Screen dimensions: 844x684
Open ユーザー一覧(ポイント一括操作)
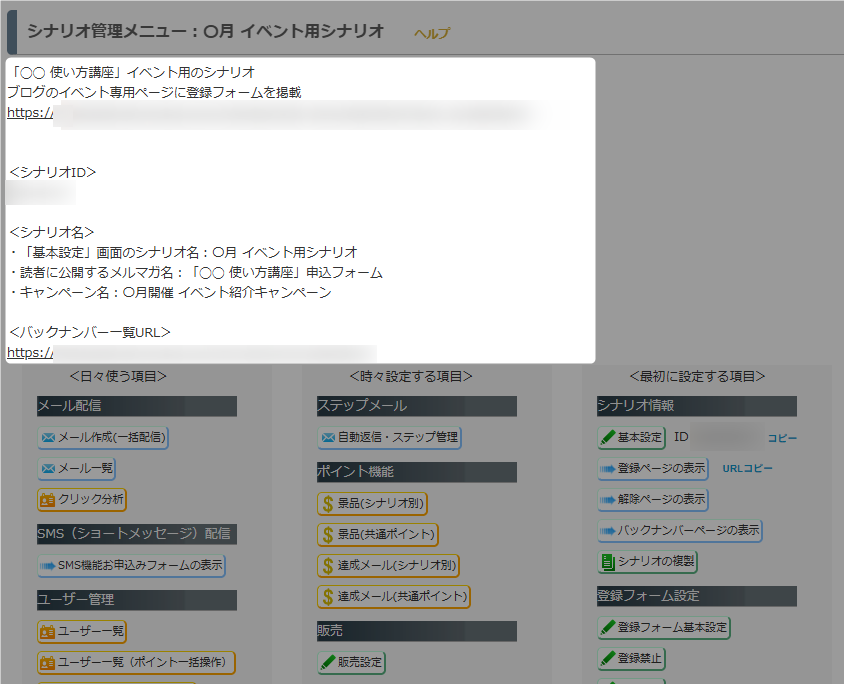136,662
